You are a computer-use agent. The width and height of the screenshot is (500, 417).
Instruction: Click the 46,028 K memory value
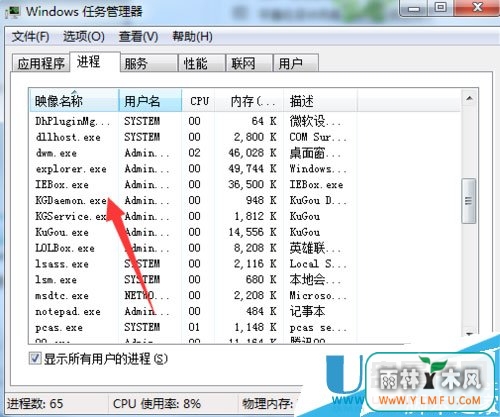click(252, 153)
